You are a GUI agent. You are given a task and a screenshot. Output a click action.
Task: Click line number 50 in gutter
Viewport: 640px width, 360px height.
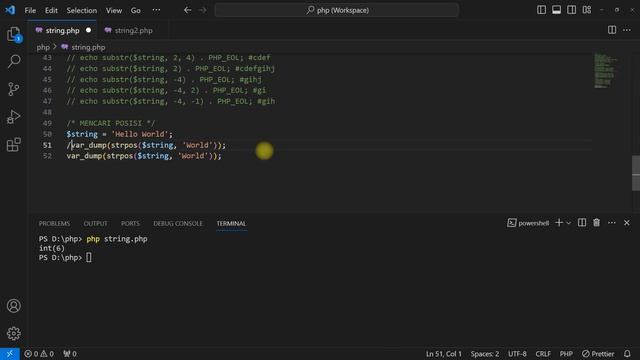47,134
